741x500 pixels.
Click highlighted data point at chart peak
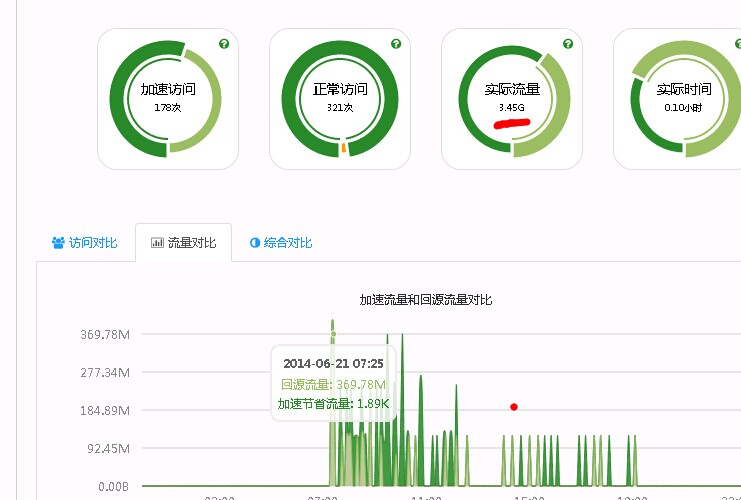[x=334, y=334]
